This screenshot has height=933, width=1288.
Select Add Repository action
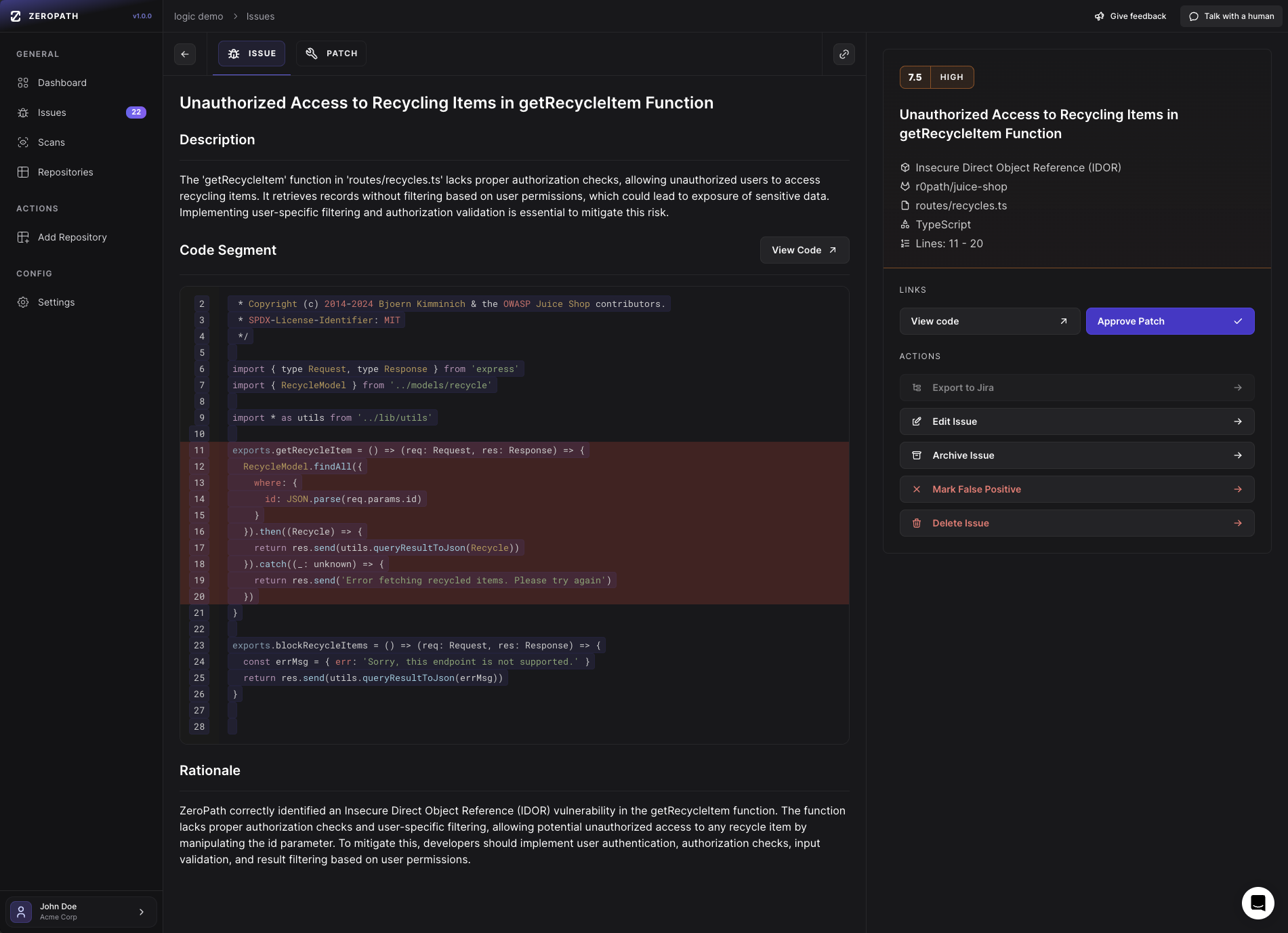[x=81, y=237]
